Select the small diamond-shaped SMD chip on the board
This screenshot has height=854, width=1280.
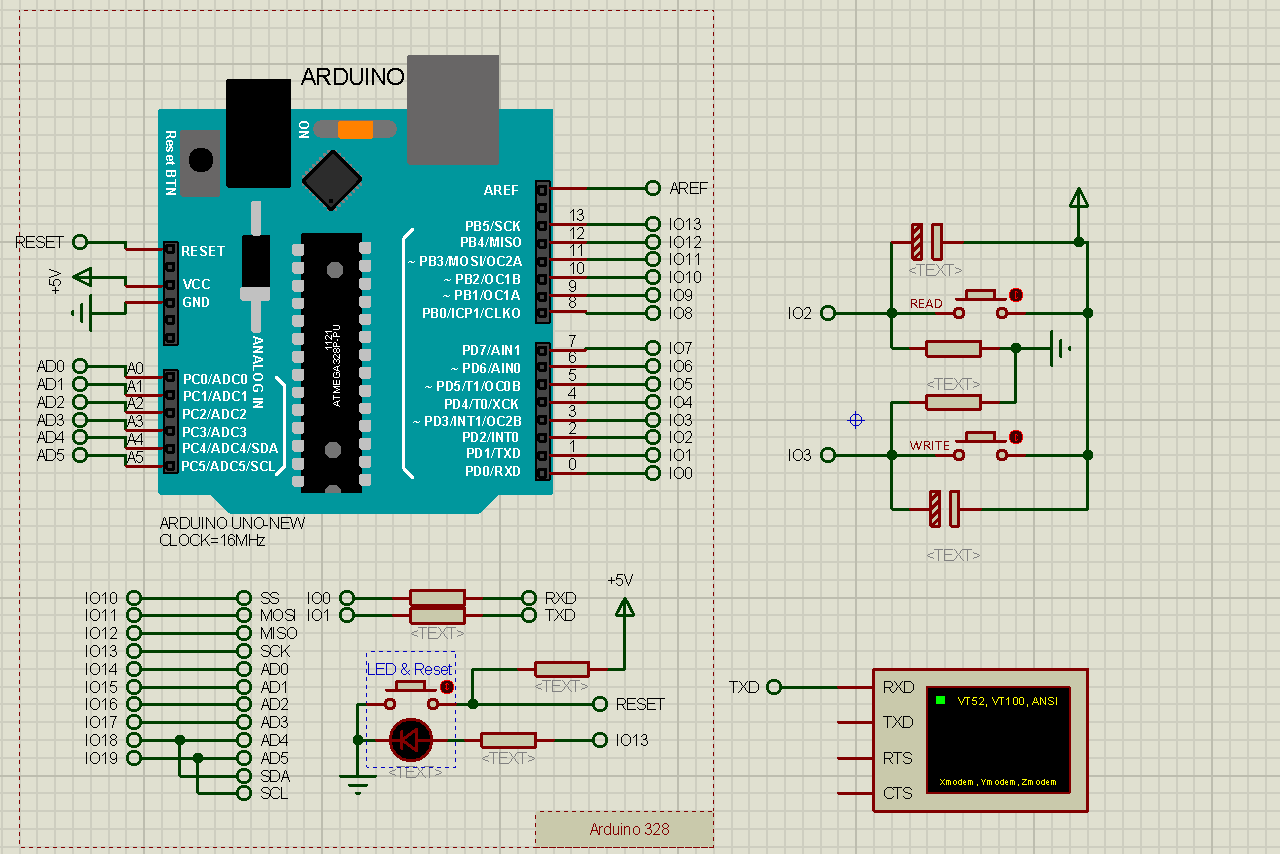331,180
